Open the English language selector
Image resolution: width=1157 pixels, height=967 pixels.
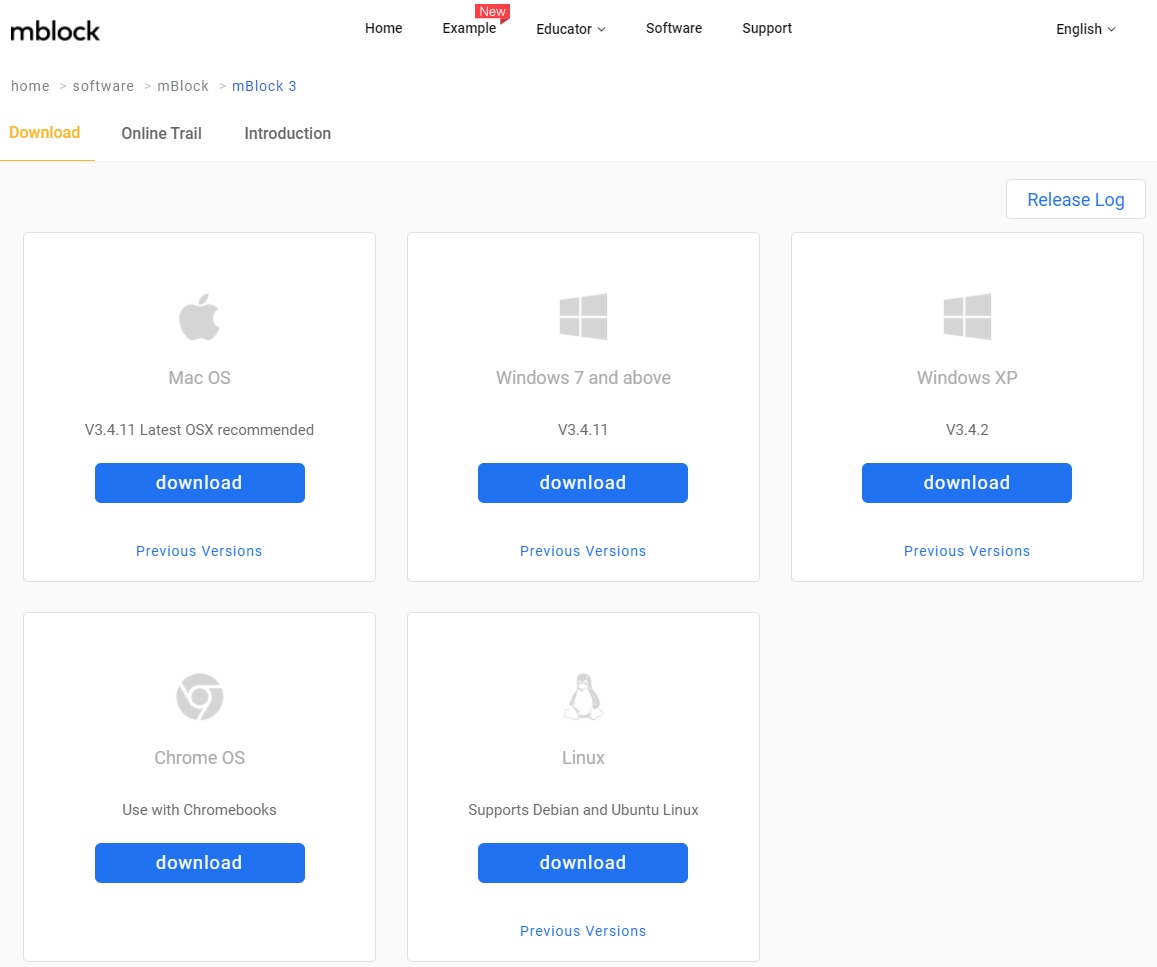(x=1085, y=29)
